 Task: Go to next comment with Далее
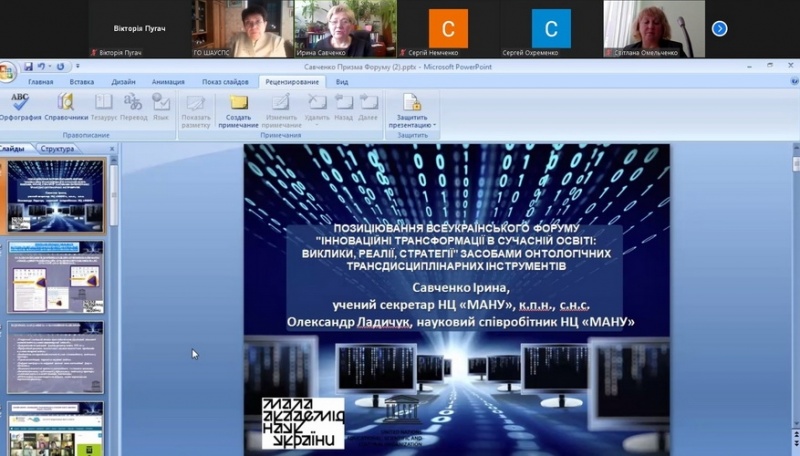point(368,107)
